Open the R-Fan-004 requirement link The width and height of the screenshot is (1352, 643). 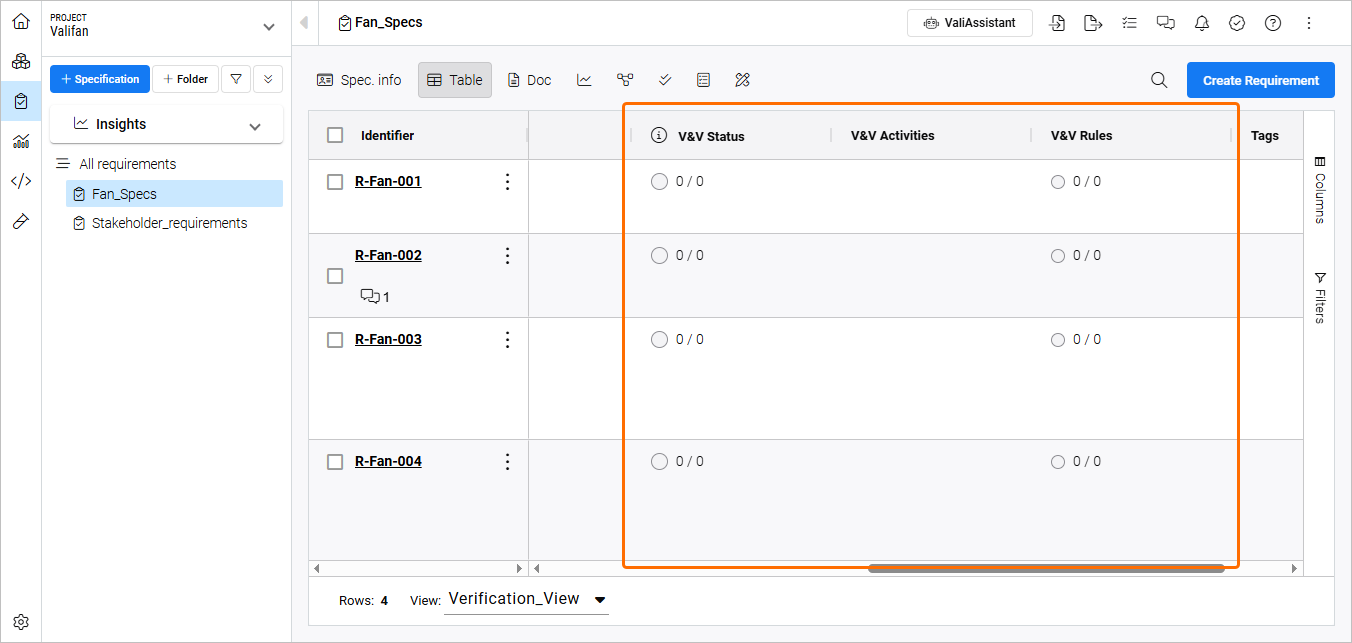tap(388, 461)
